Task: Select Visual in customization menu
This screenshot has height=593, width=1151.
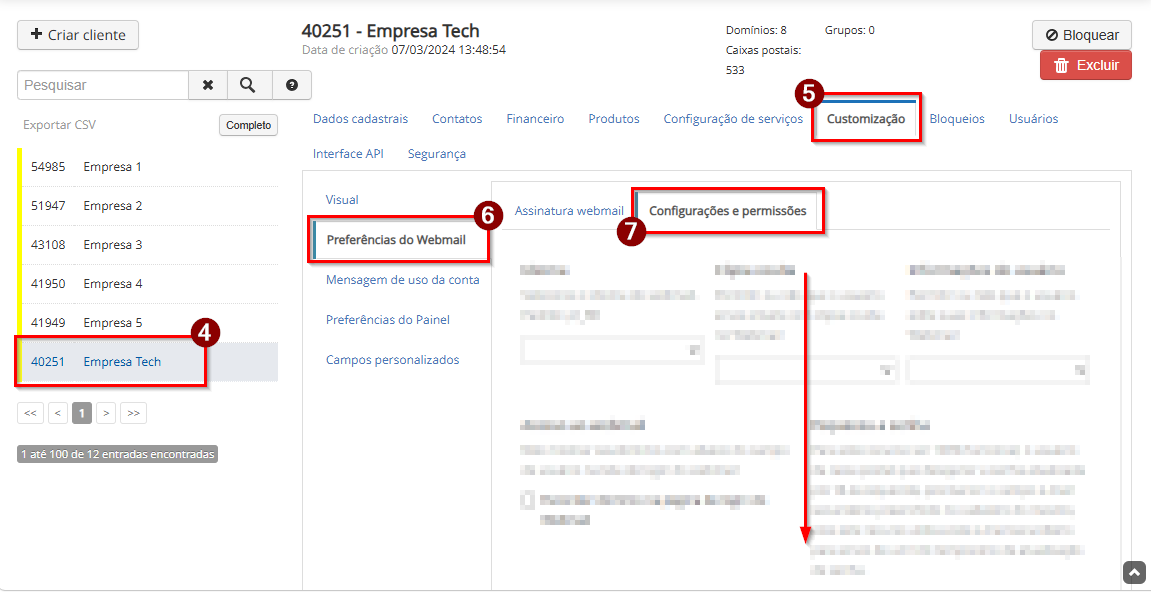Action: [x=342, y=200]
